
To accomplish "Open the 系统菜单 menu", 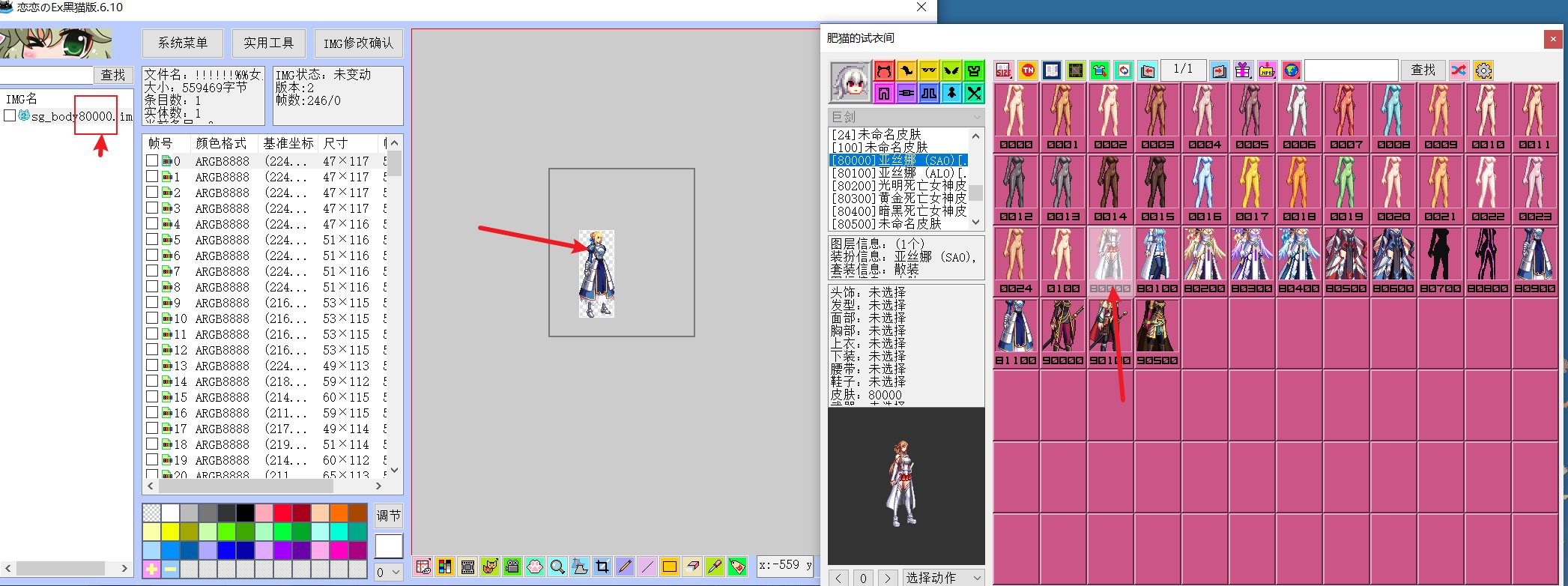I will [x=182, y=43].
